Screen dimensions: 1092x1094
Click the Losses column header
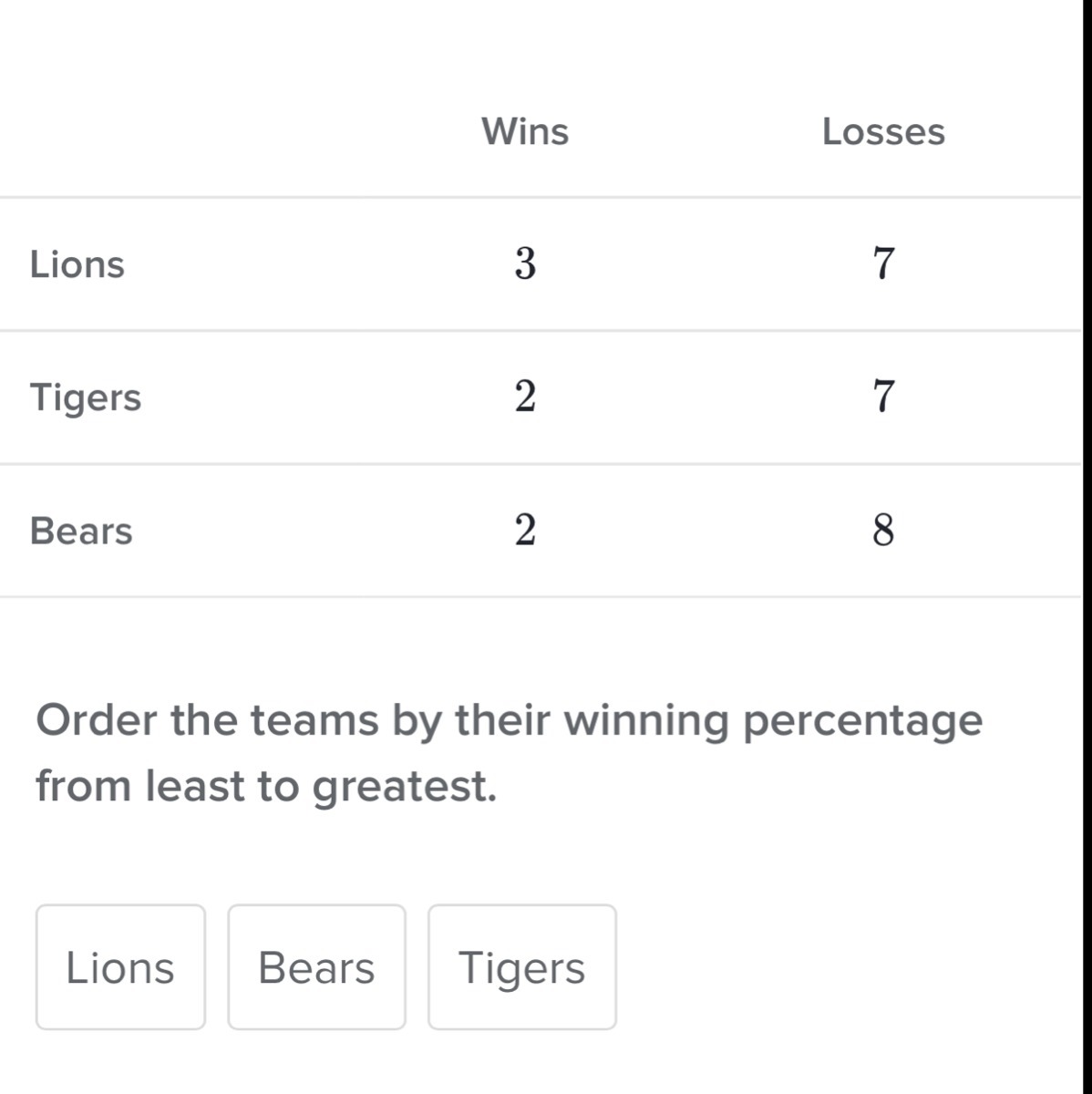pyautogui.click(x=883, y=131)
